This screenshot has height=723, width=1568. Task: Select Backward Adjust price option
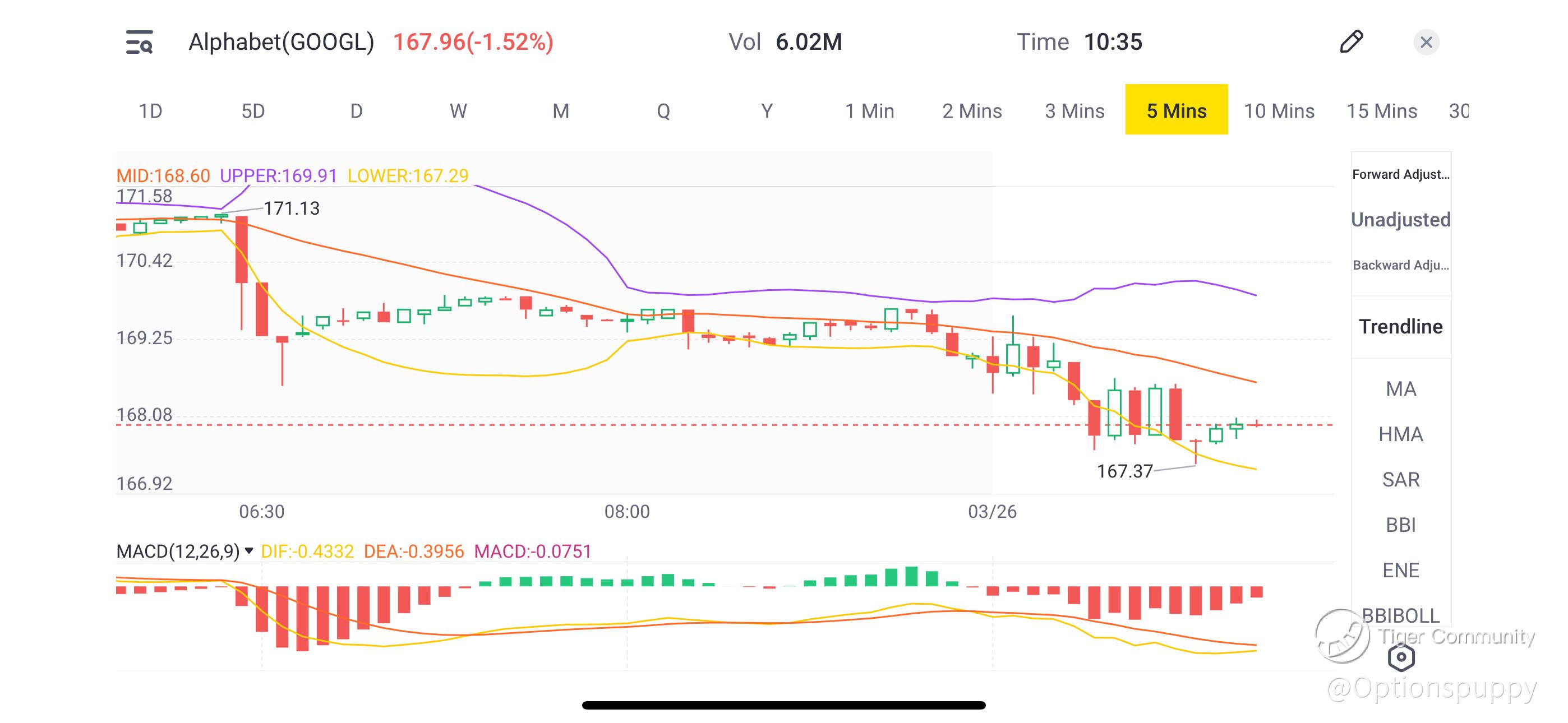point(1401,265)
